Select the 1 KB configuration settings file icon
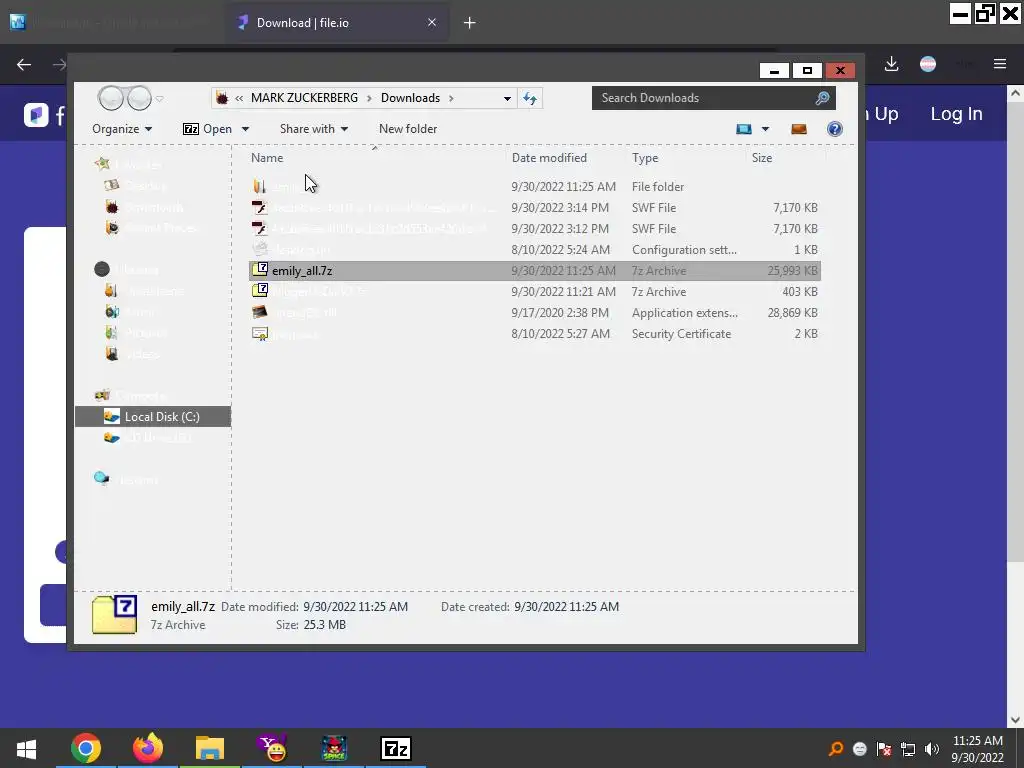 260,249
